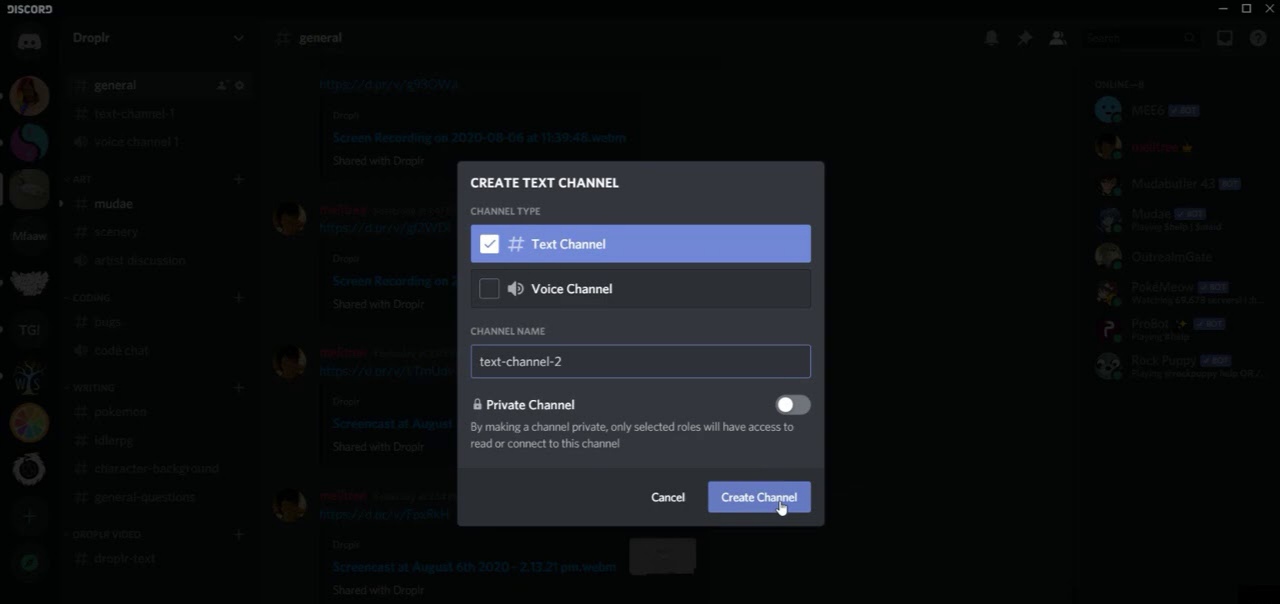The image size is (1280, 604).
Task: Select the MEE6 bot in member list
Action: 1178,110
